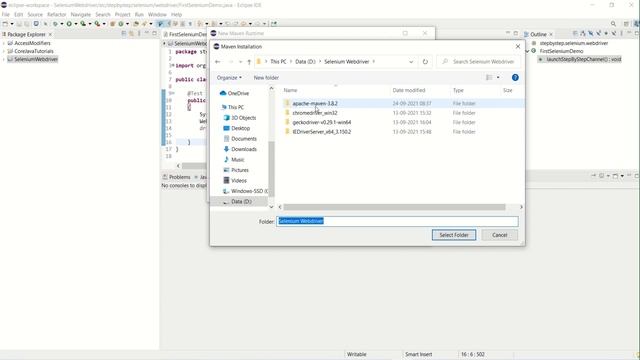Click the Select Folder button
This screenshot has height=360, width=640.
[454, 235]
